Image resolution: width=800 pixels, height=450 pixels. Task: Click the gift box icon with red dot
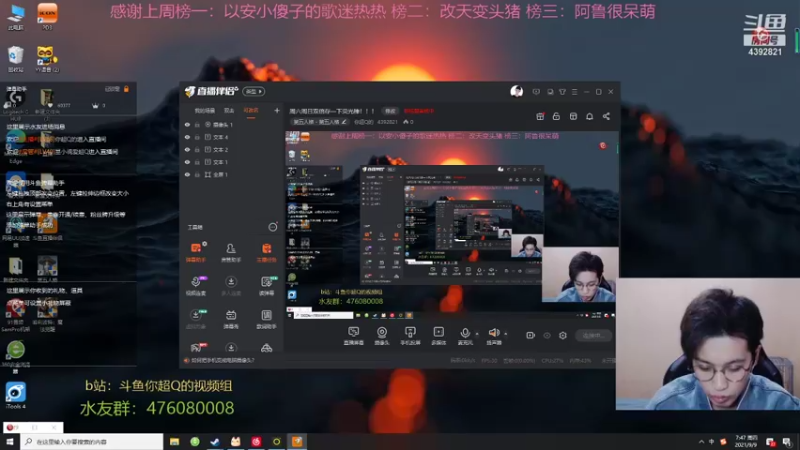(x=540, y=116)
